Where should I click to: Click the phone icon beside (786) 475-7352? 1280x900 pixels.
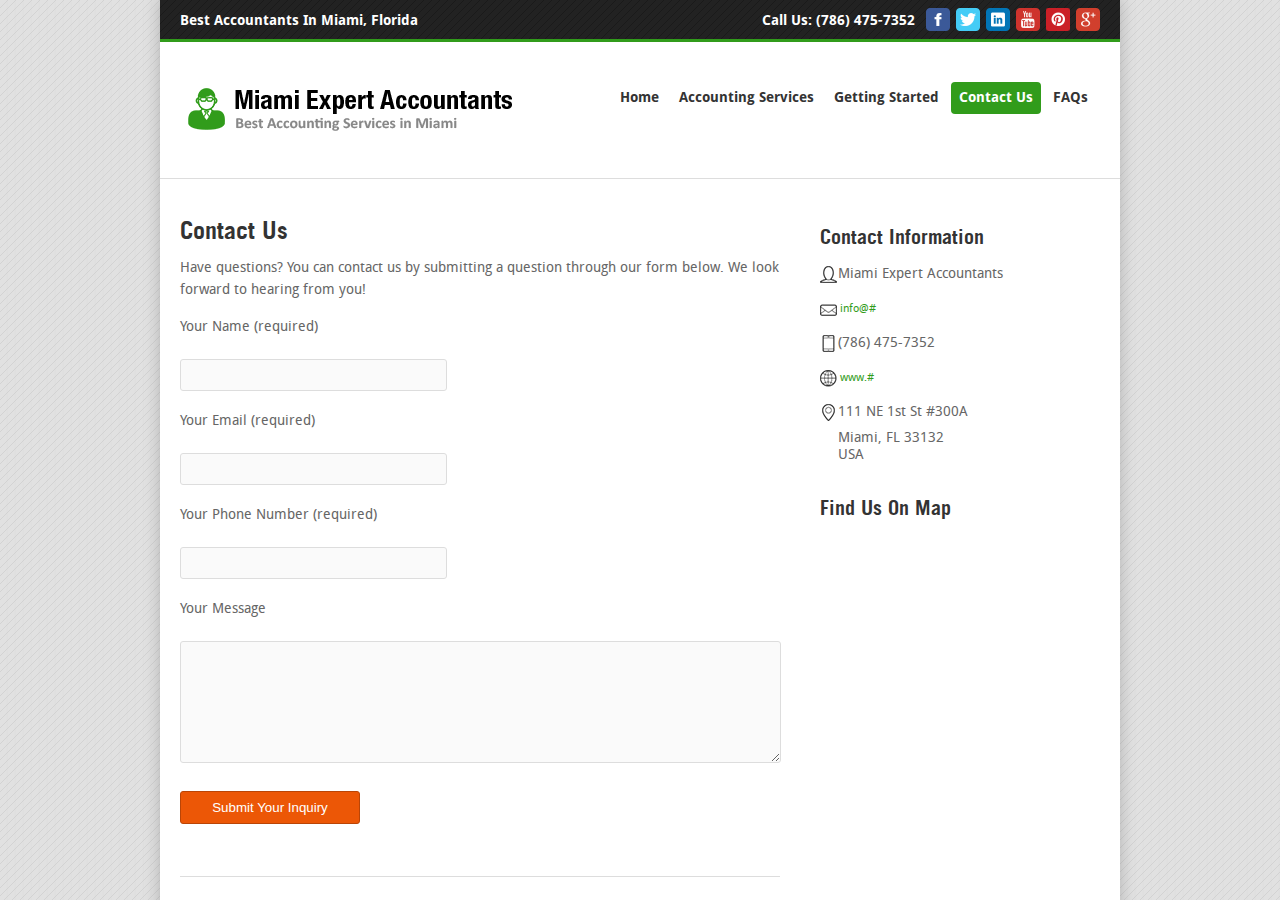click(828, 343)
